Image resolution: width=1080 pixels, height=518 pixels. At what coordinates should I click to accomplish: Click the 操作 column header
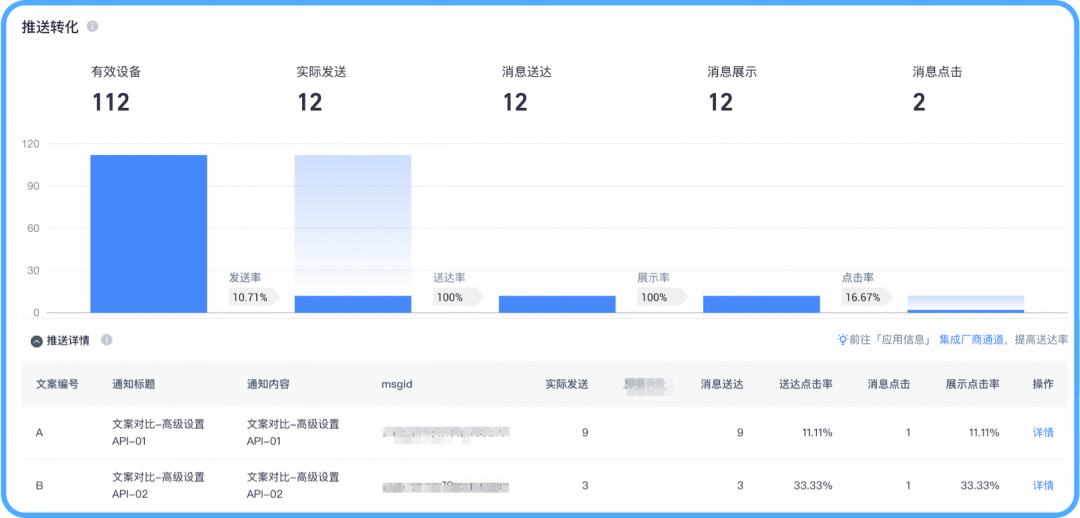pyautogui.click(x=1043, y=384)
